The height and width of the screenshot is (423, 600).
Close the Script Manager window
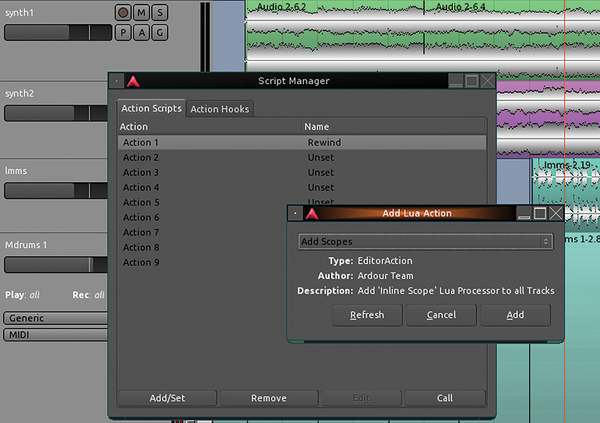click(x=487, y=81)
